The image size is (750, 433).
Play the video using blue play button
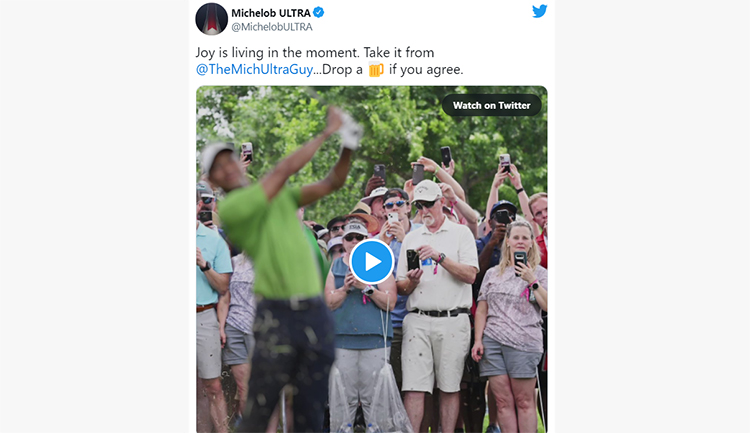coord(372,262)
